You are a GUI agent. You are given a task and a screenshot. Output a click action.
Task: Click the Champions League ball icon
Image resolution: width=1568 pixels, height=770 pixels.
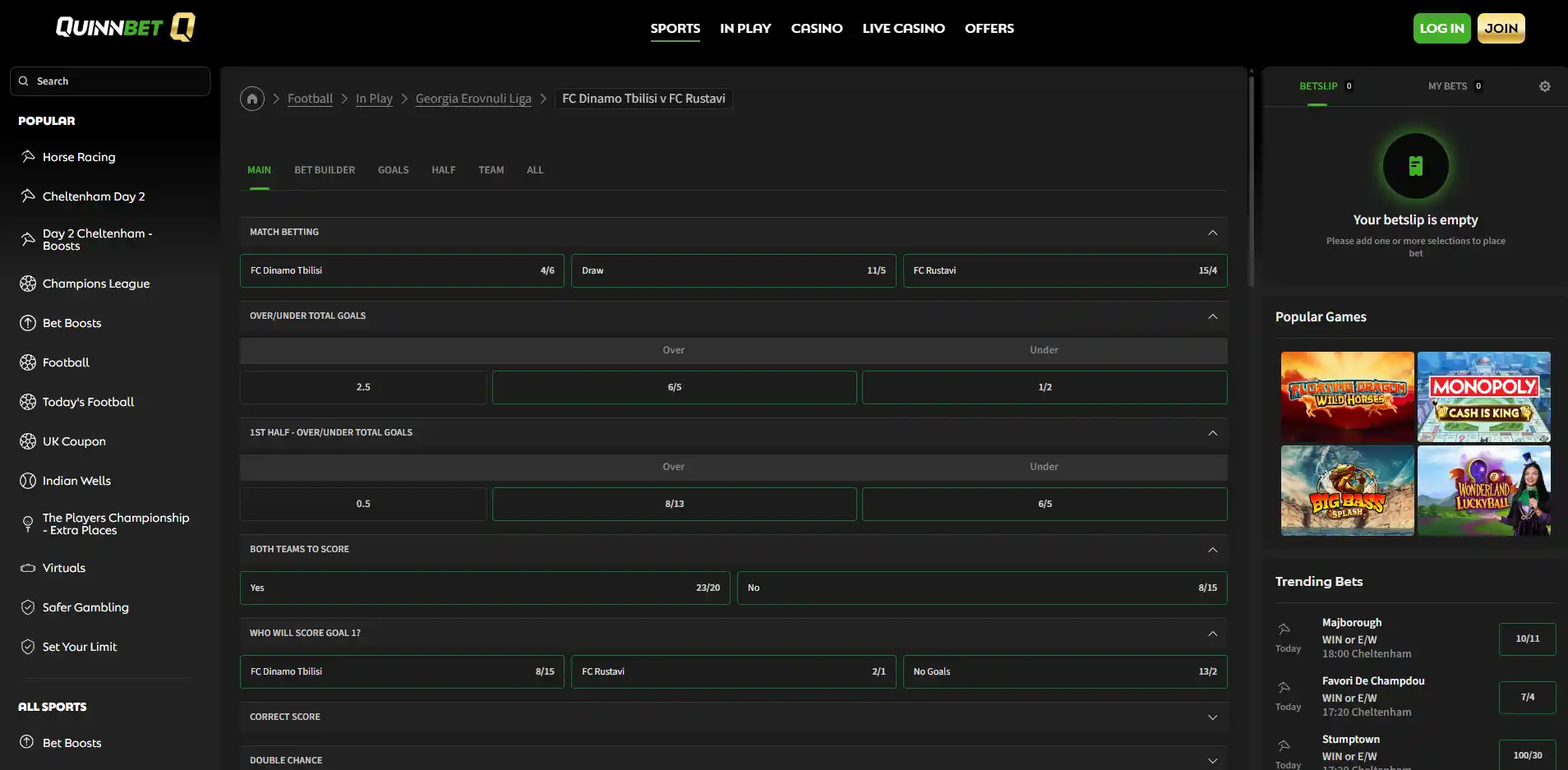point(28,284)
